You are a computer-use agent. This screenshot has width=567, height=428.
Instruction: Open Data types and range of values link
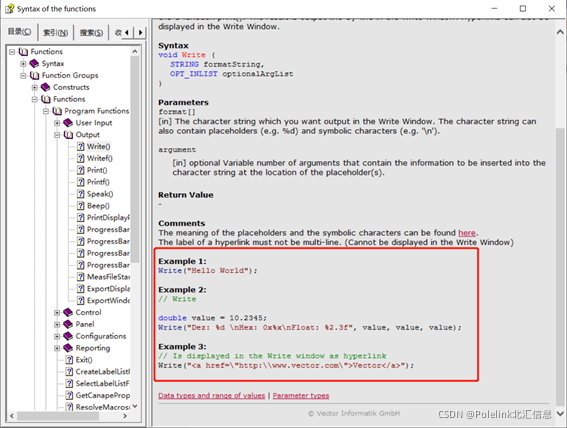212,395
